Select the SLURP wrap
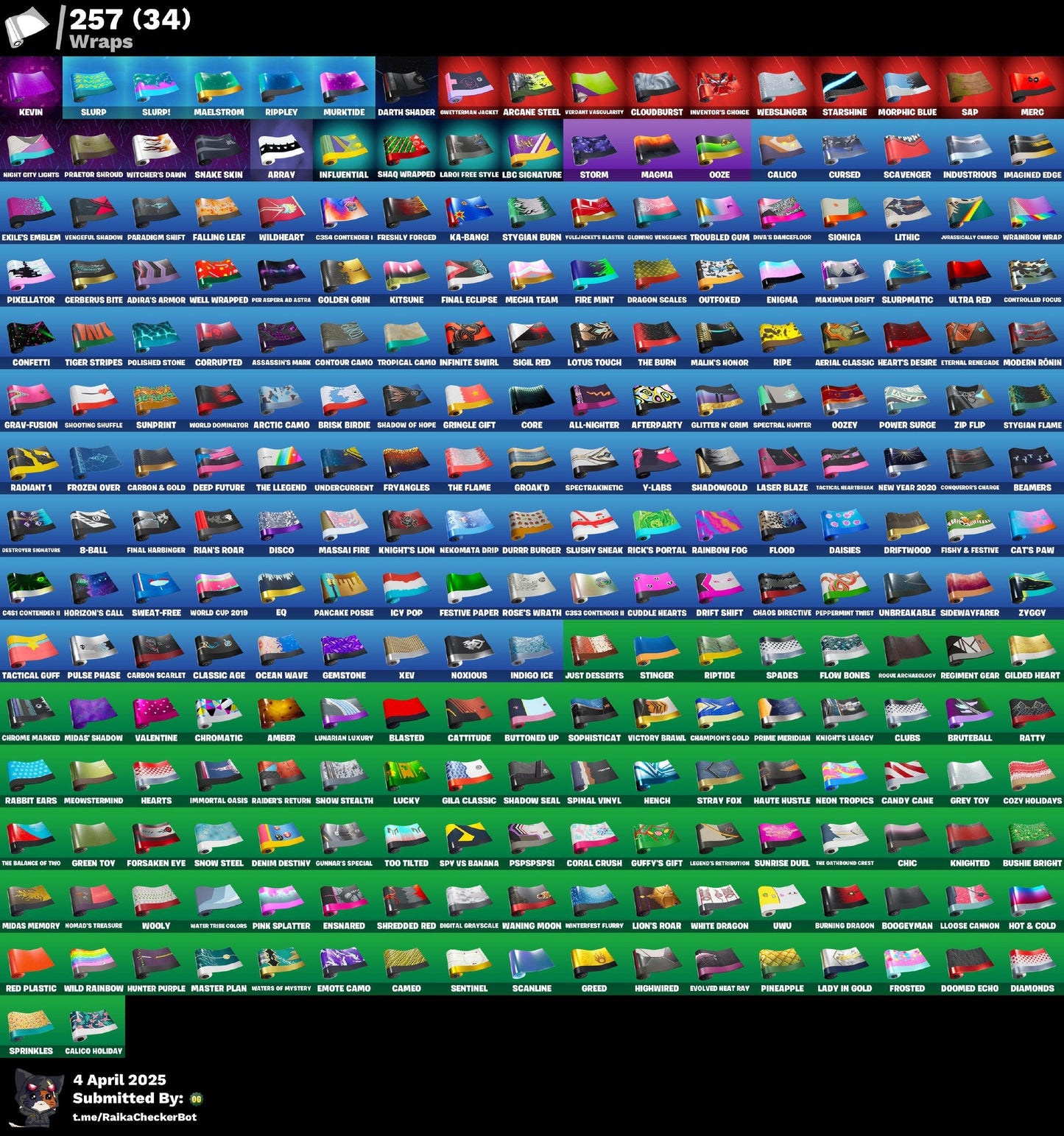 94,87
